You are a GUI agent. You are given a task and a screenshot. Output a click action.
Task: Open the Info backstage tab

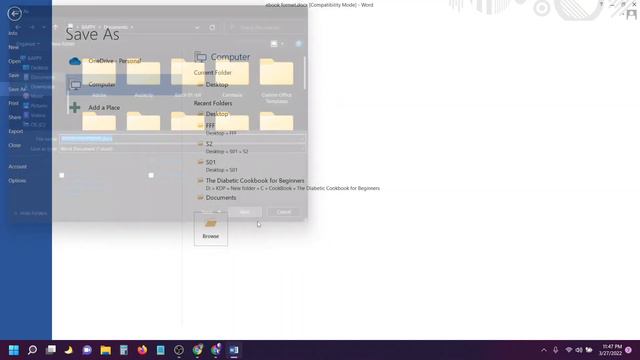[13, 33]
